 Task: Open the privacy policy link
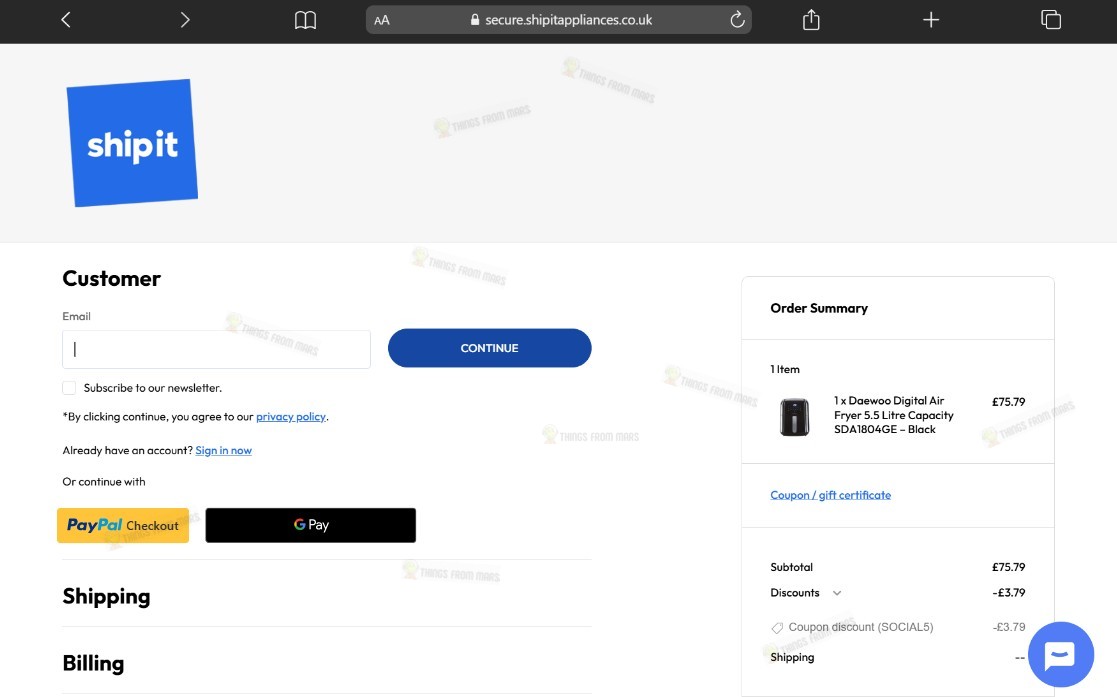[291, 416]
